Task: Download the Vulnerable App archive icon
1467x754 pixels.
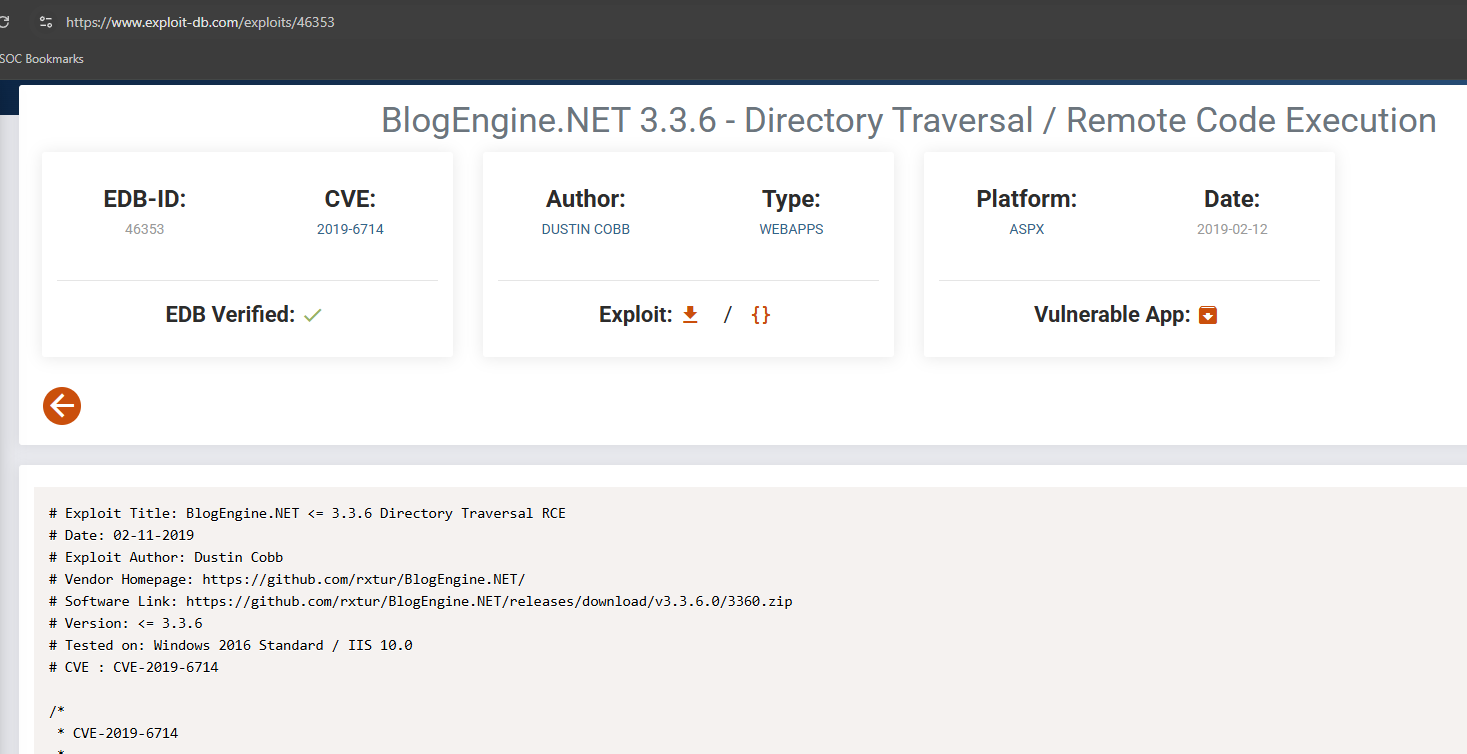Action: tap(1208, 315)
